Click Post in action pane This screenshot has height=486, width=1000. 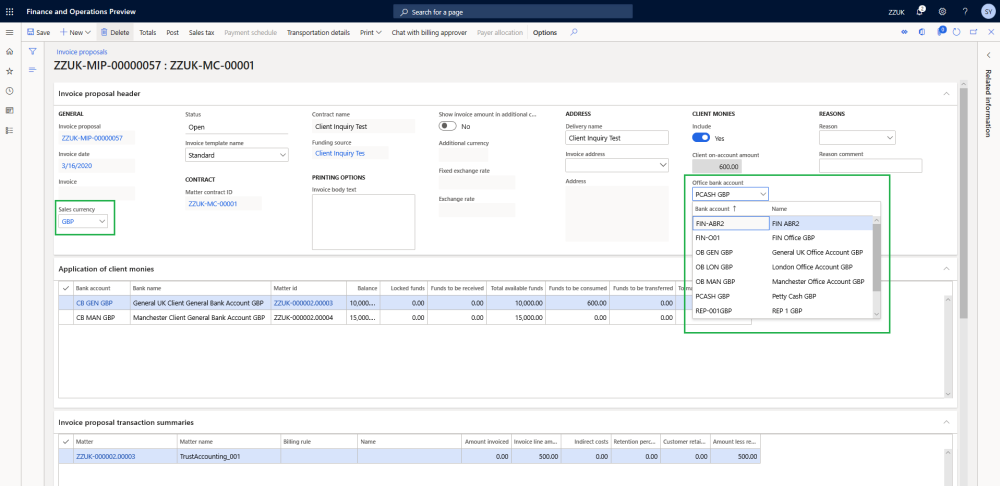[172, 32]
